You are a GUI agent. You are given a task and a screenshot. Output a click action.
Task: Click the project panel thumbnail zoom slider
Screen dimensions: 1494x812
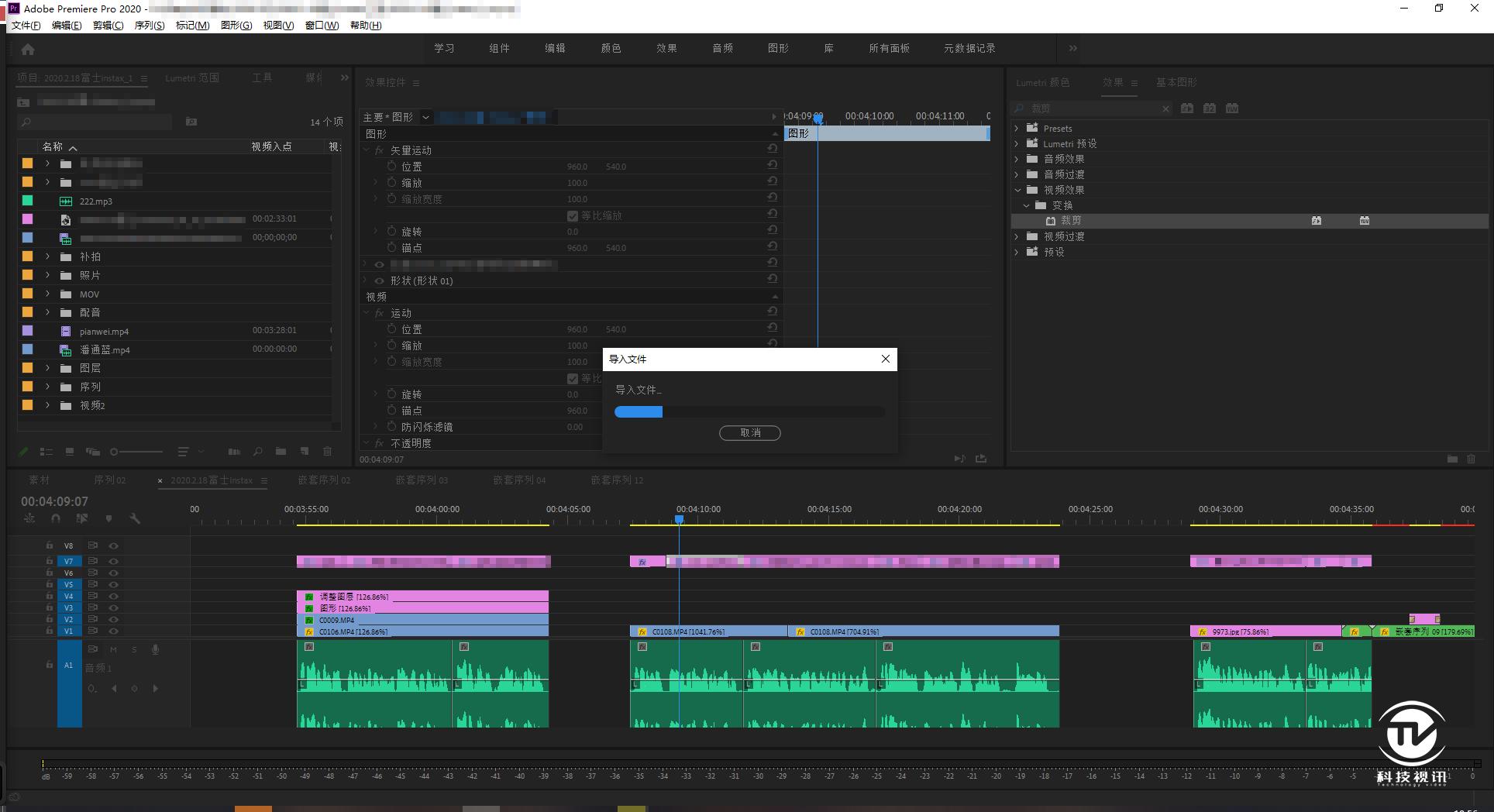(x=115, y=452)
